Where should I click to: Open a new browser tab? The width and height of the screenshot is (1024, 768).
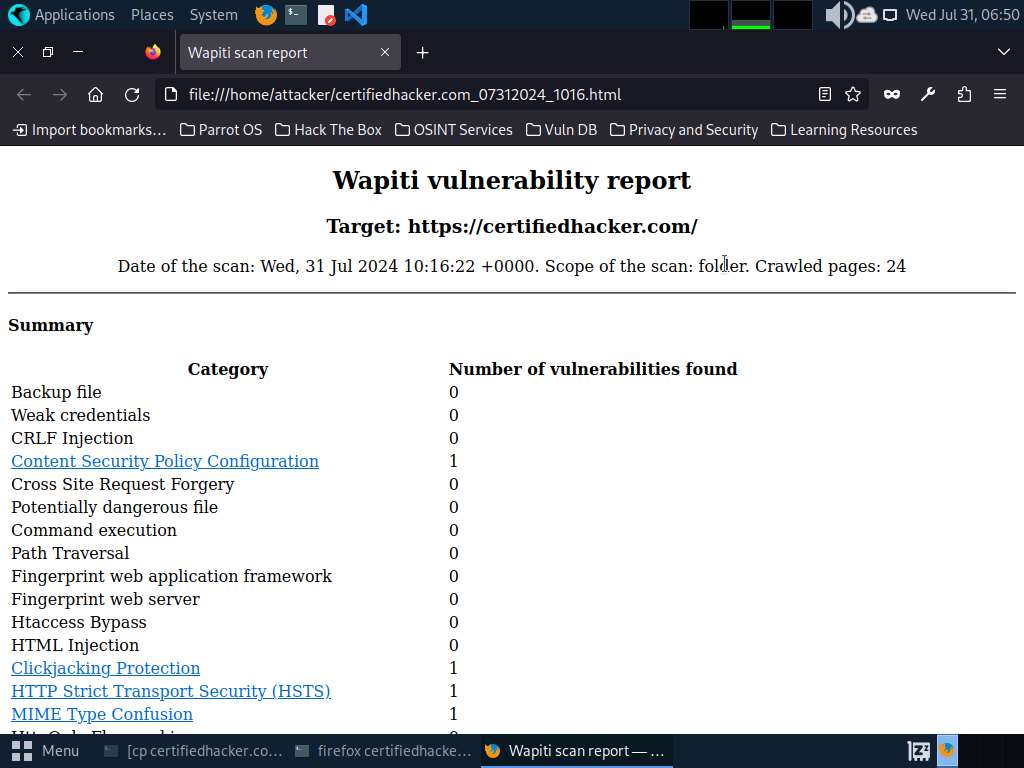(423, 52)
